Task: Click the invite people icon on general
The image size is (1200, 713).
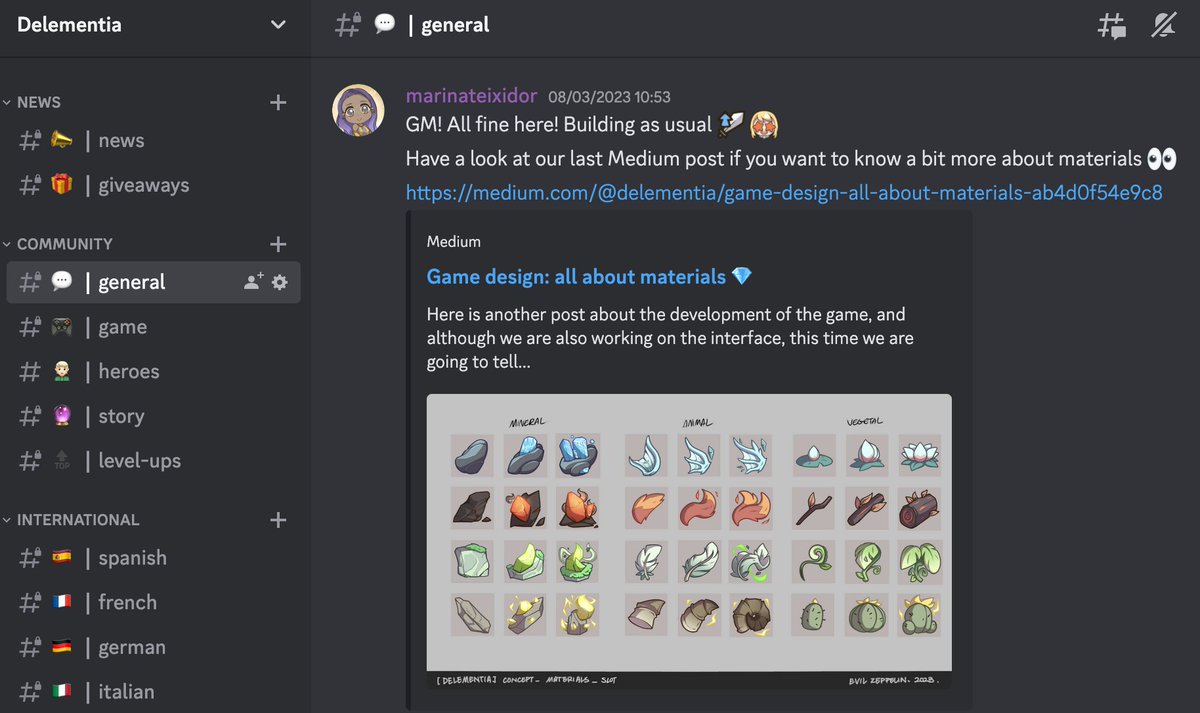Action: tap(253, 282)
